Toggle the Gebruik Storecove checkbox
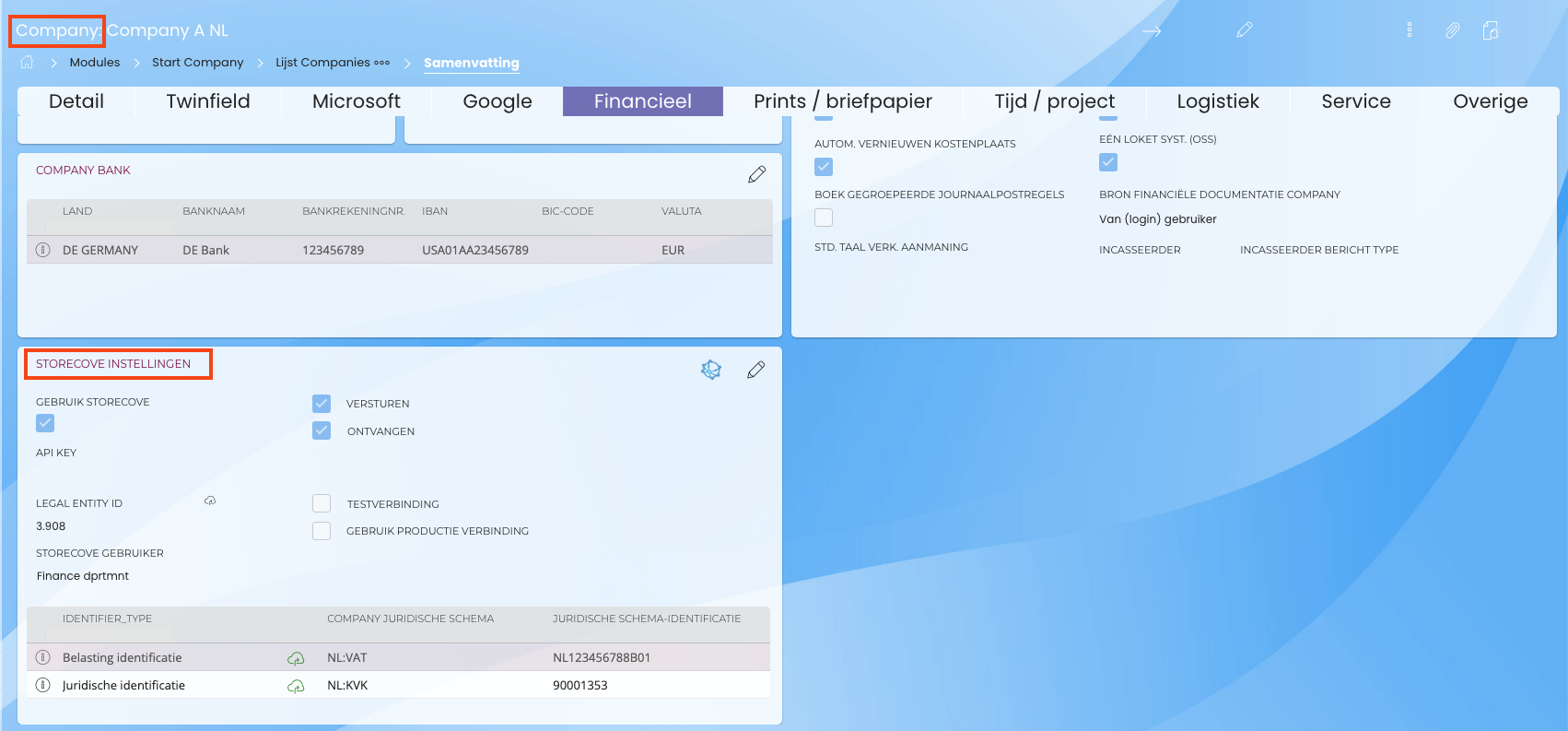This screenshot has width=1568, height=731. pyautogui.click(x=45, y=423)
